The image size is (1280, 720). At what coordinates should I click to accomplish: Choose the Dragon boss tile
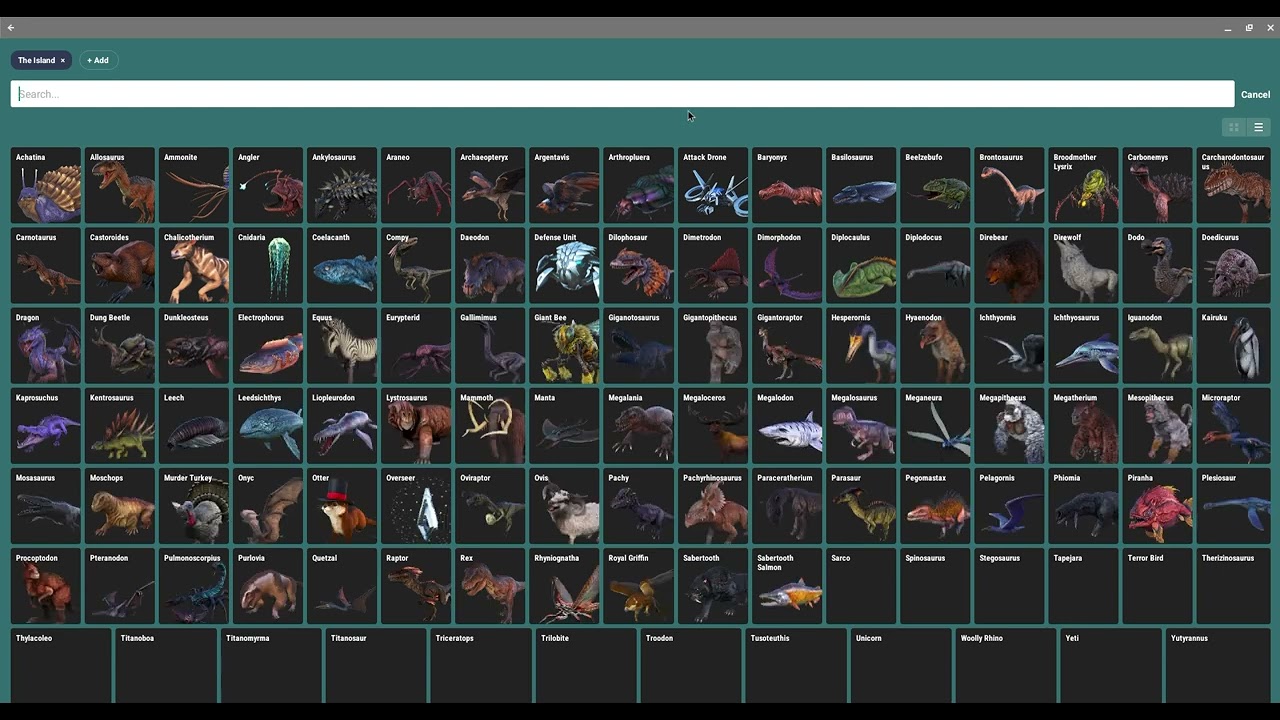coord(46,345)
